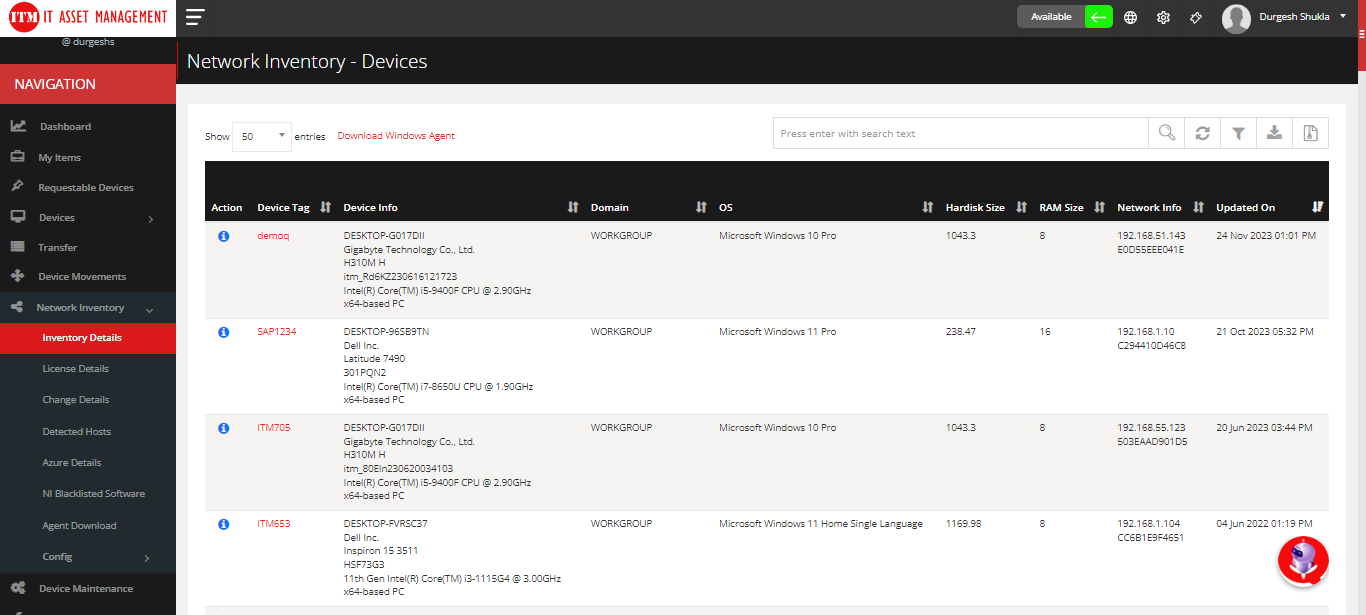1366x615 pixels.
Task: Open NI Blacklisted Software submenu item
Action: pyautogui.click(x=93, y=494)
